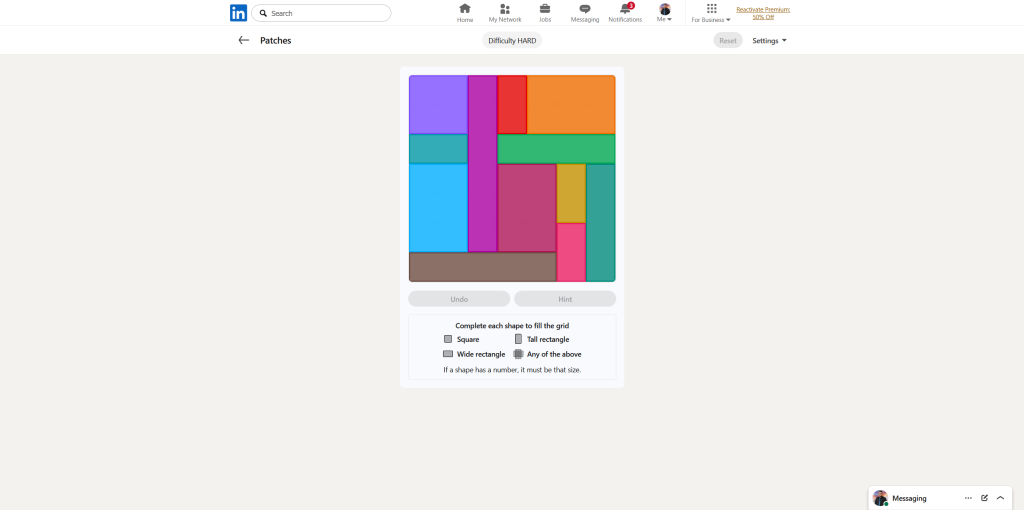Select the wide green patch
This screenshot has width=1024, height=510.
(556, 149)
